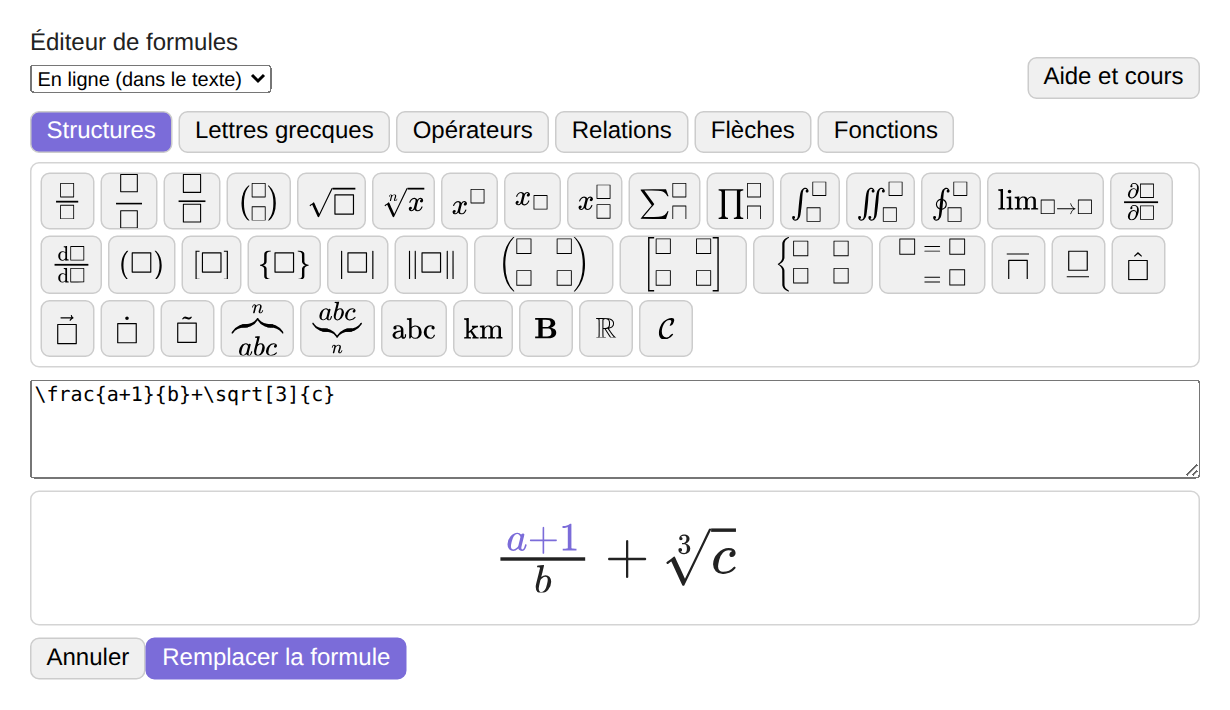
Task: Apply the calligraphic C font
Action: [666, 329]
